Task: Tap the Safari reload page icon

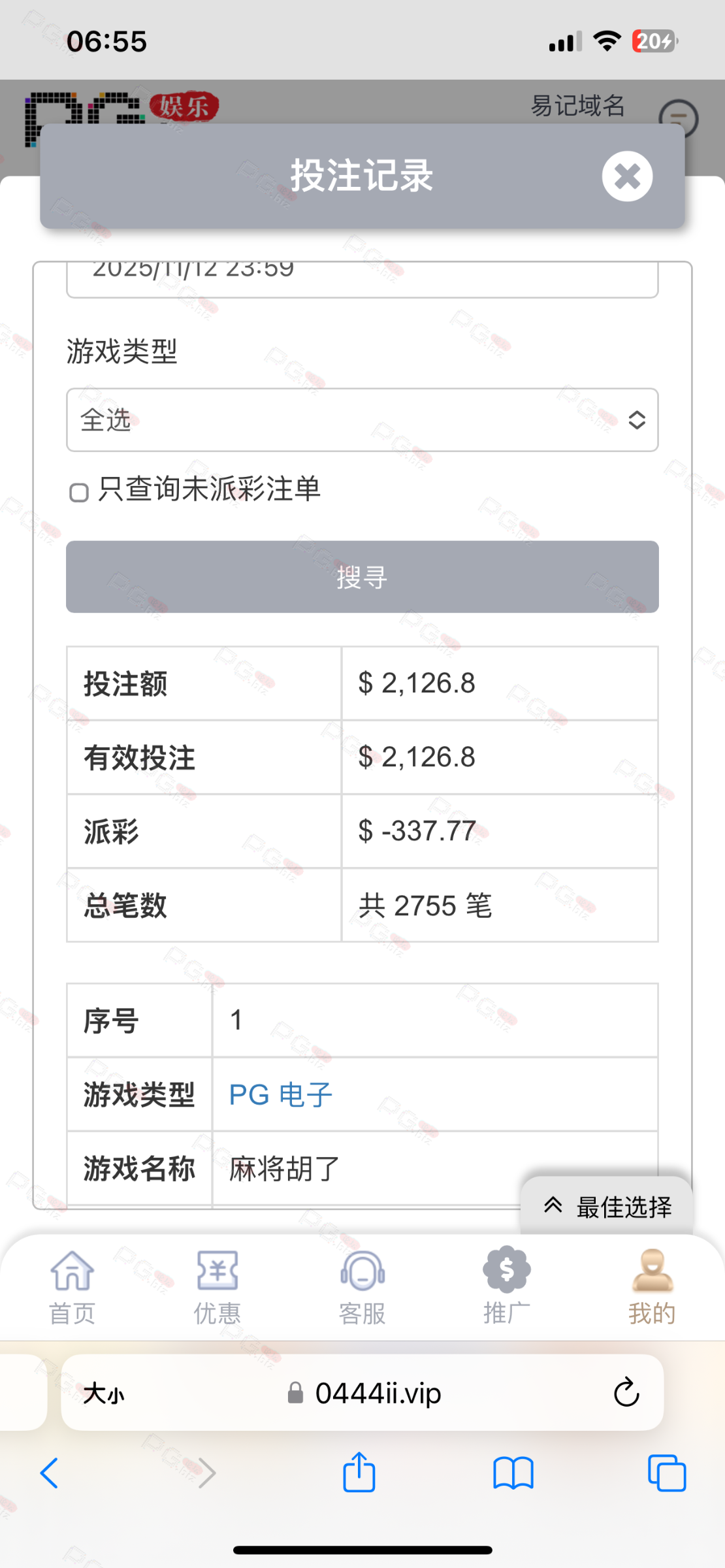Action: [x=626, y=1392]
